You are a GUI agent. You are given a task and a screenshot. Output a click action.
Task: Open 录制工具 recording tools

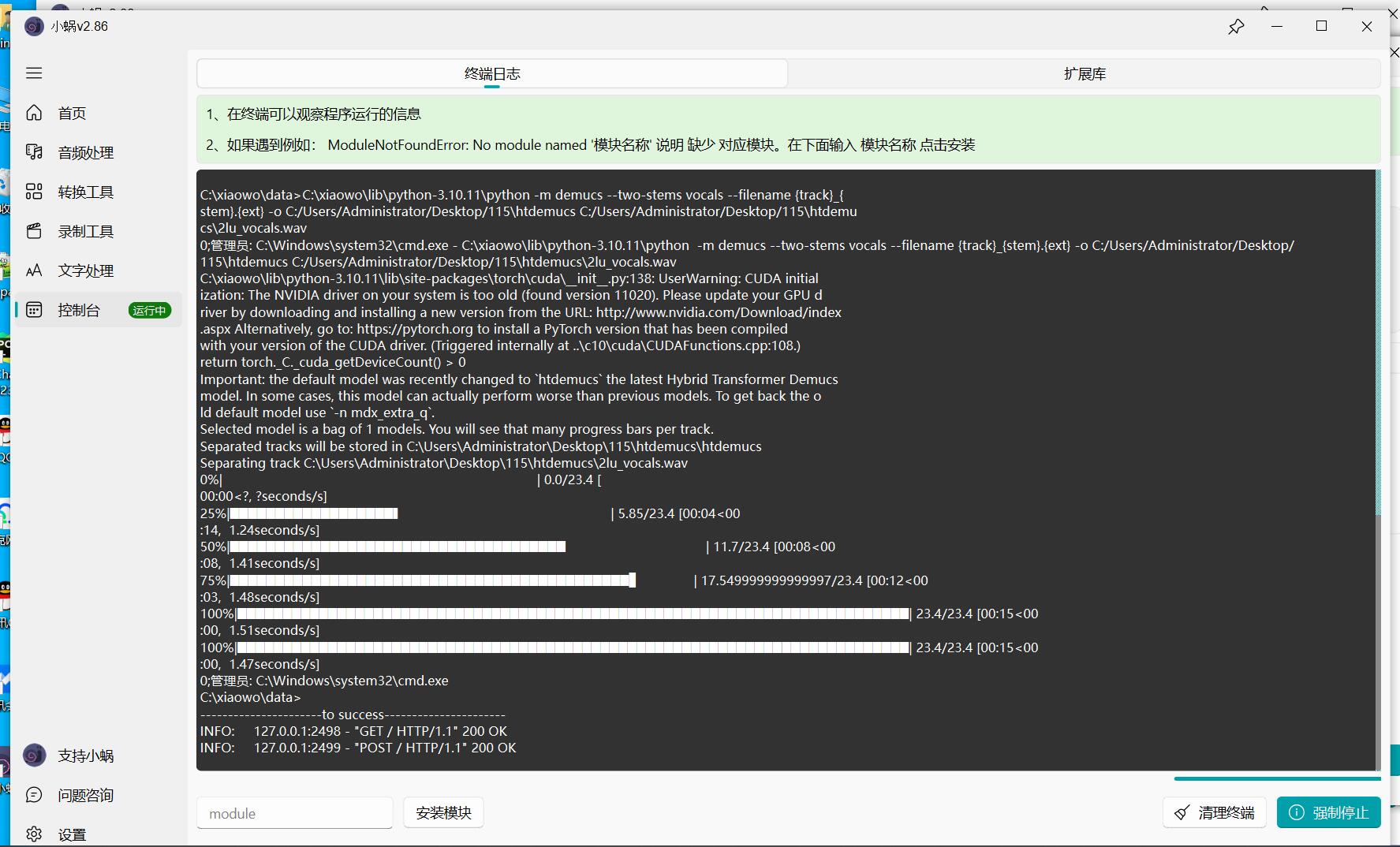click(85, 232)
